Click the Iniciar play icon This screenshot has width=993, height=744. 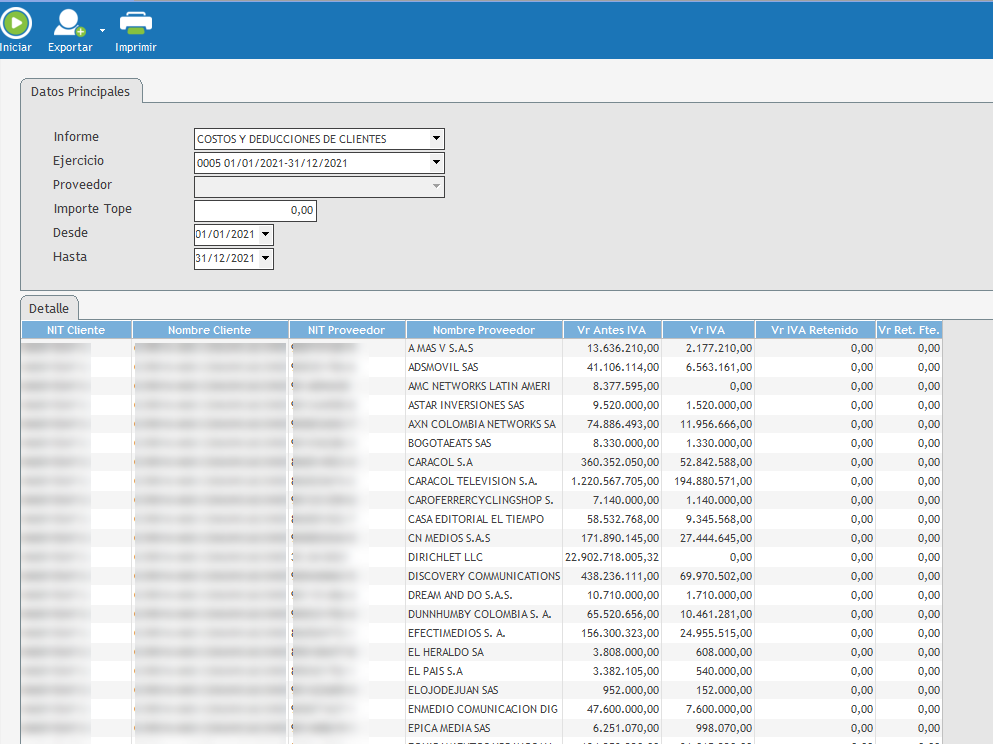pos(15,22)
